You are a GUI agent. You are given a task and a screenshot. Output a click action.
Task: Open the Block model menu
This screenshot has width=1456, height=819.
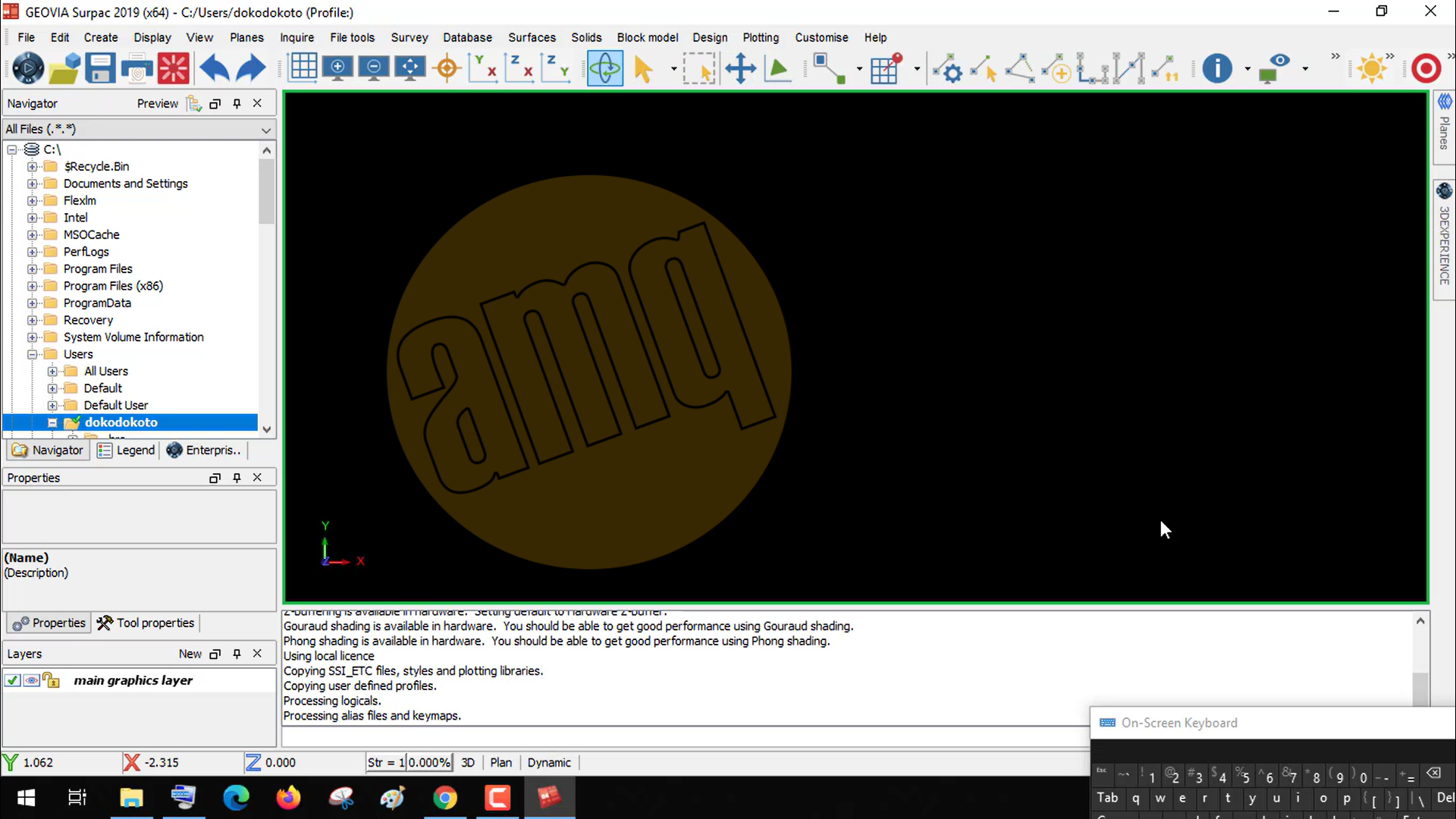click(647, 37)
